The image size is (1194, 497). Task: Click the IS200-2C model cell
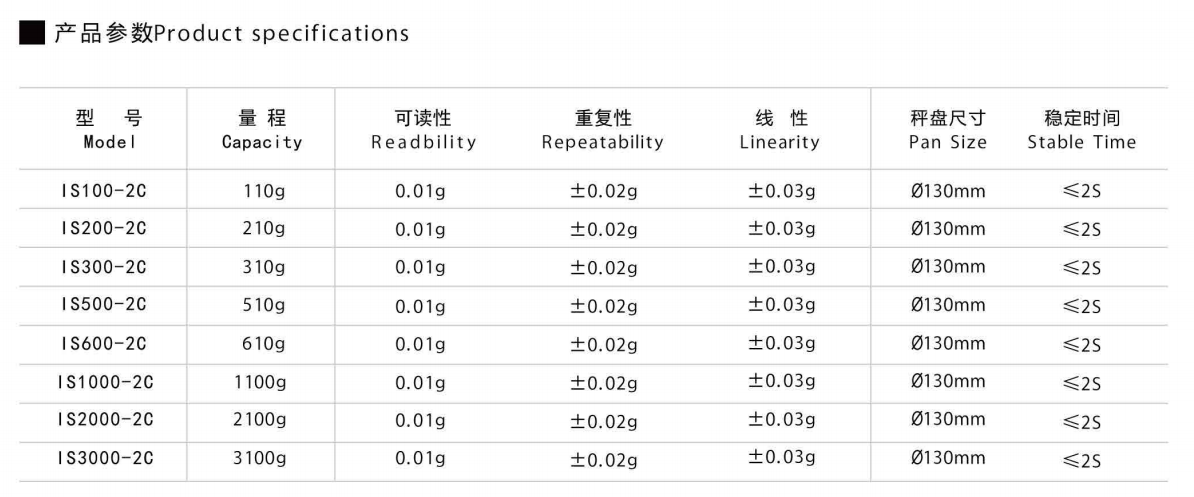103,228
